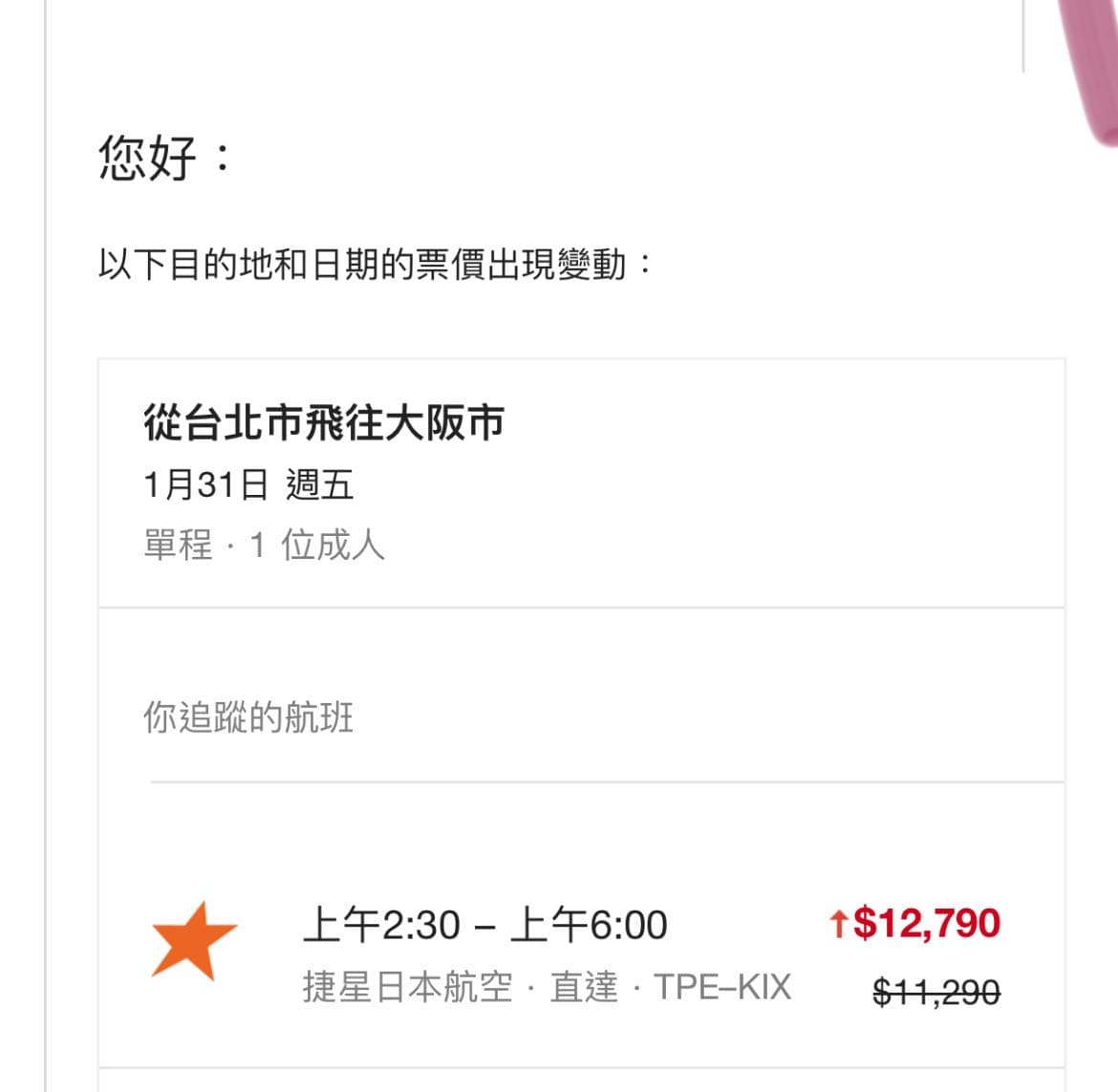Click the departure time 上午2:30
This screenshot has width=1118, height=1092.
381,925
